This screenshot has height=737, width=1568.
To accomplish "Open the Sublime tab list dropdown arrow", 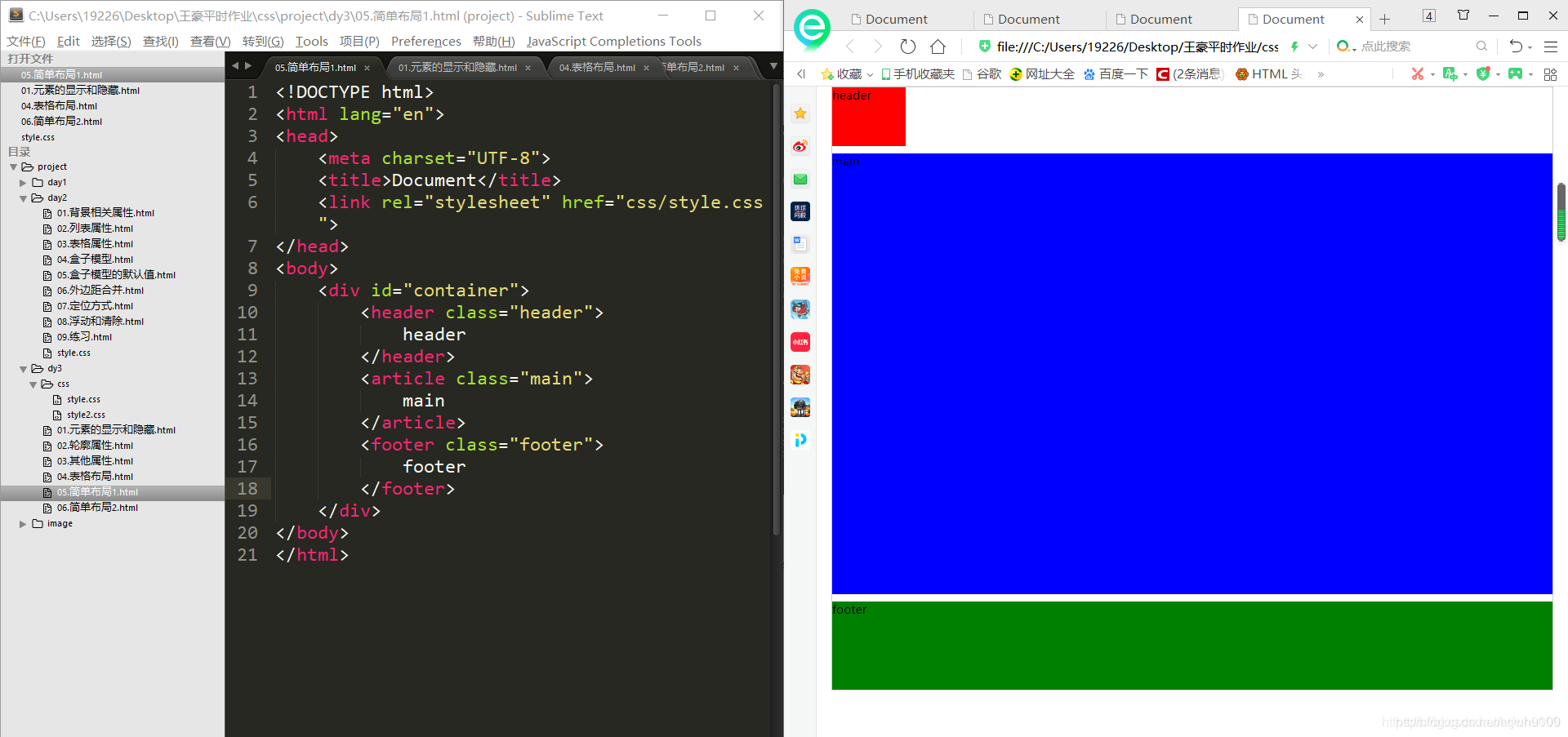I will coord(773,66).
